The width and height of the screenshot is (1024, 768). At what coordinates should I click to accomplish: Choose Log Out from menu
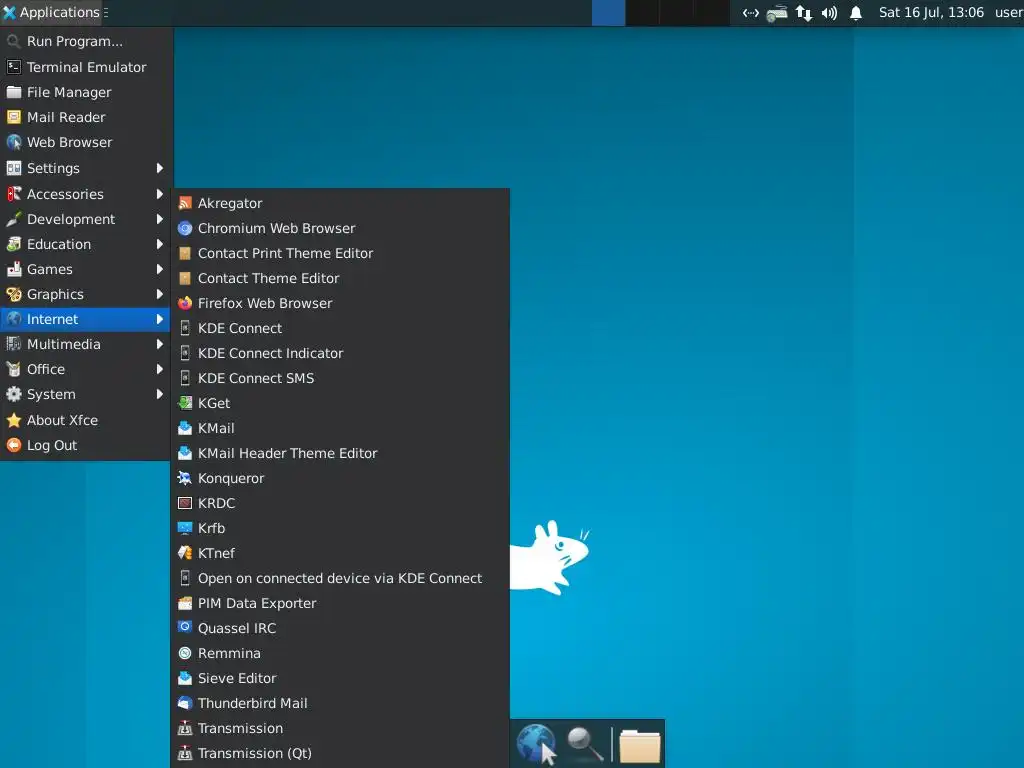coord(86,445)
